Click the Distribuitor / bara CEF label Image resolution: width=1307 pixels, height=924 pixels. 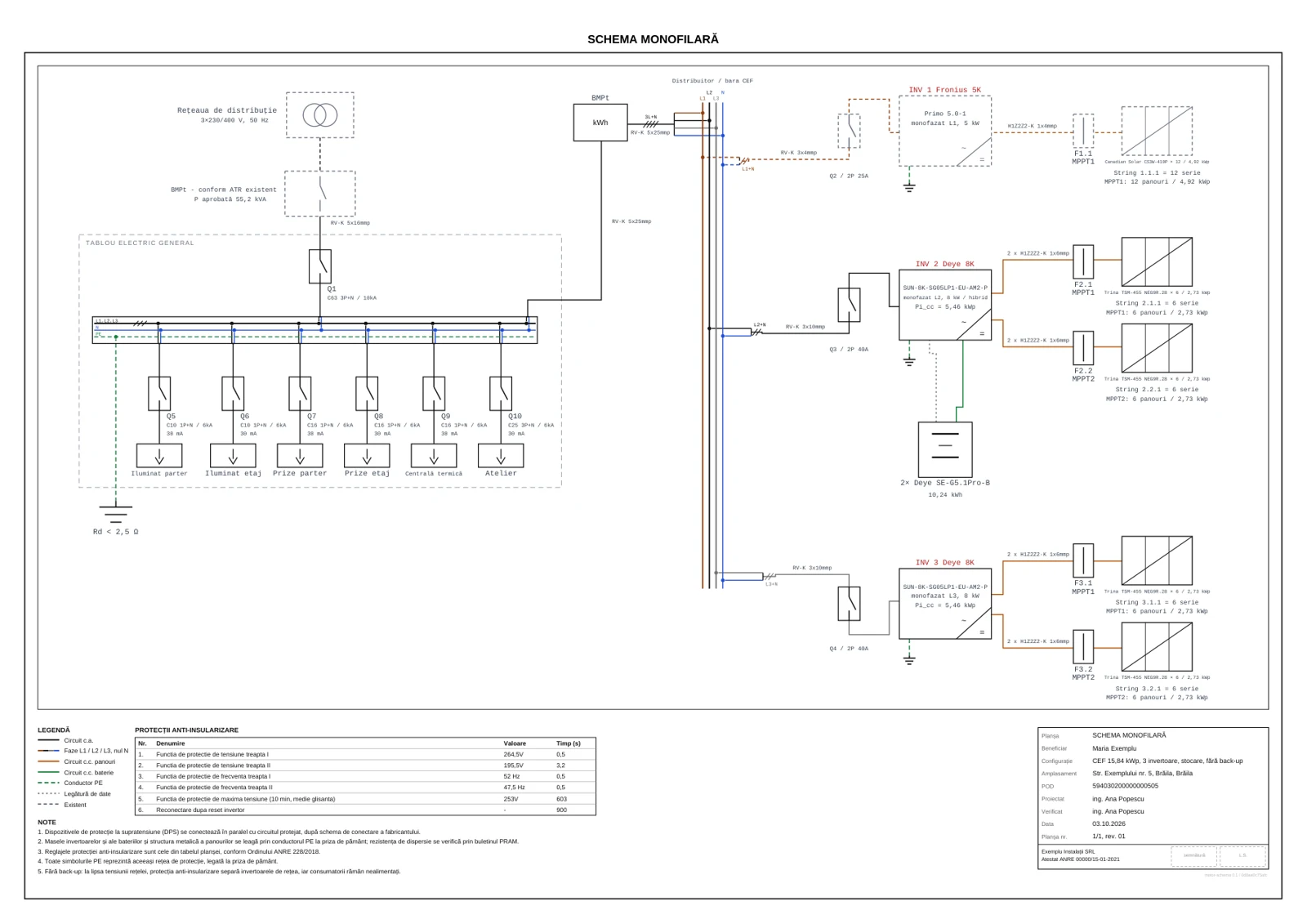pos(712,81)
